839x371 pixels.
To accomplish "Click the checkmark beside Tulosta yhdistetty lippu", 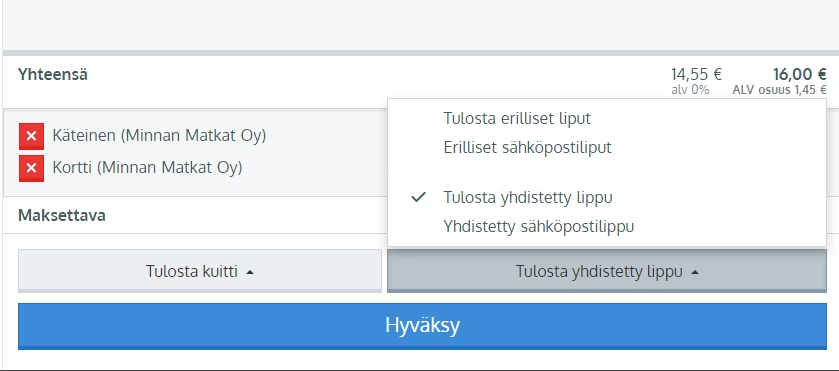I will 418,197.
